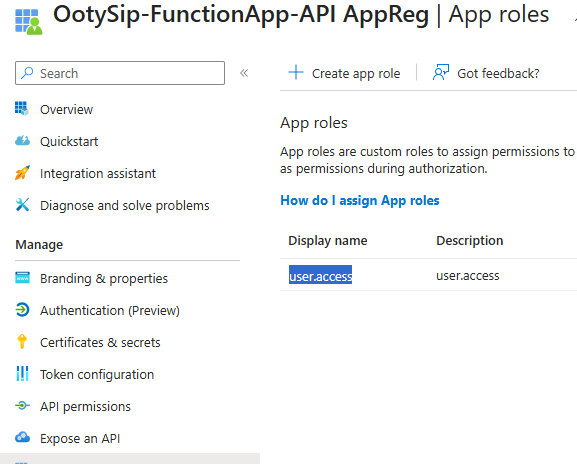Click the Token configuration bars icon

[22, 373]
